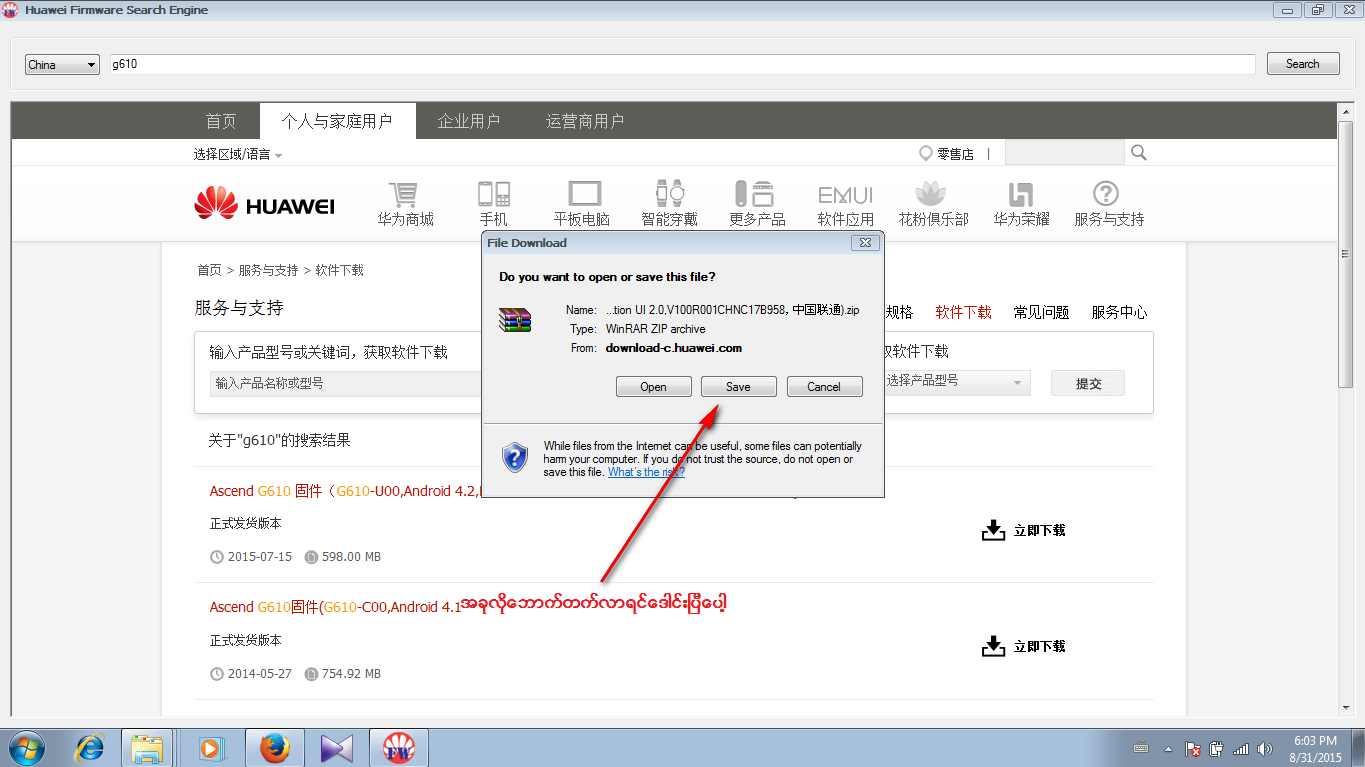Launch Firefox from taskbar
Viewport: 1365px width, 767px height.
coord(274,747)
